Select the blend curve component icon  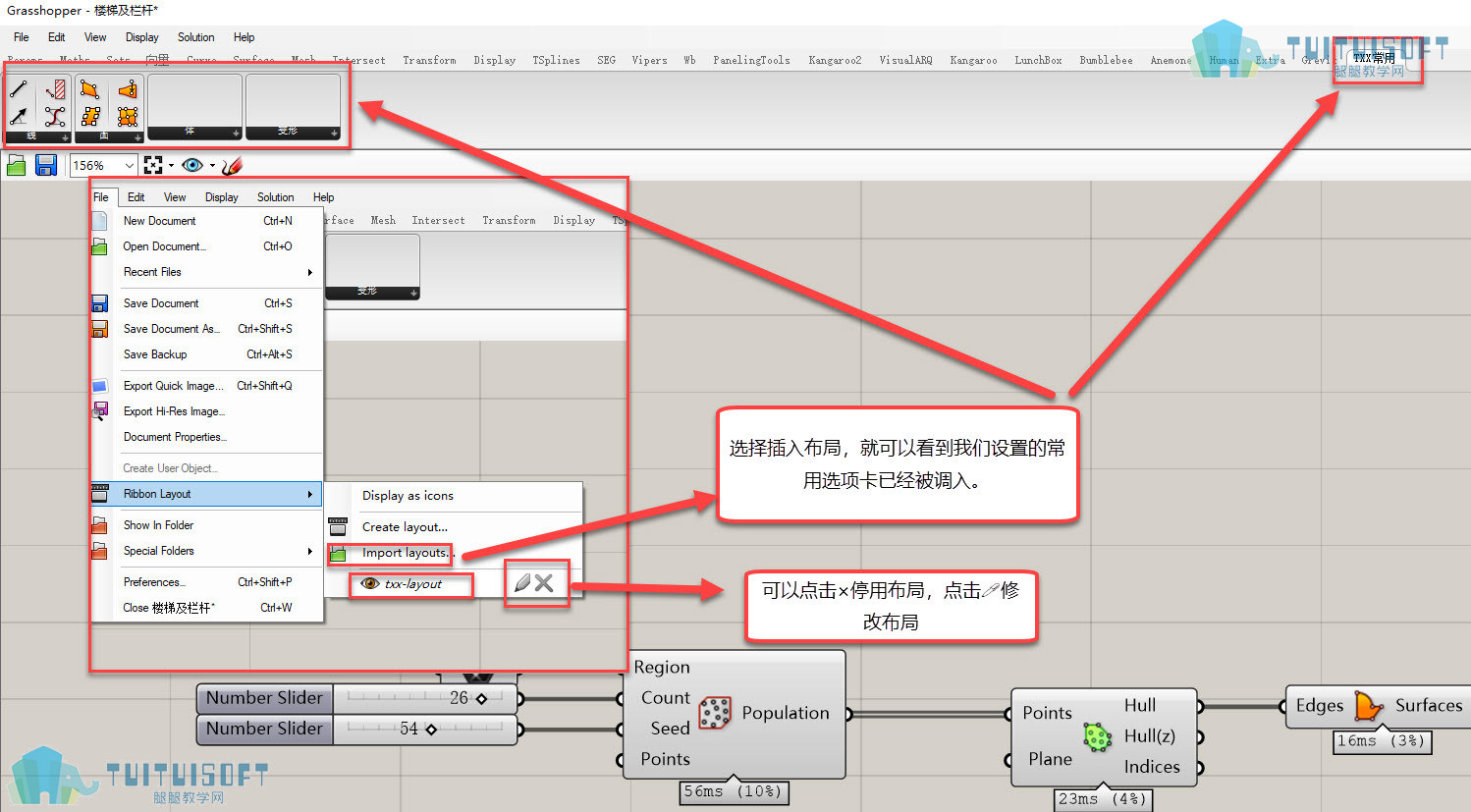tap(55, 117)
